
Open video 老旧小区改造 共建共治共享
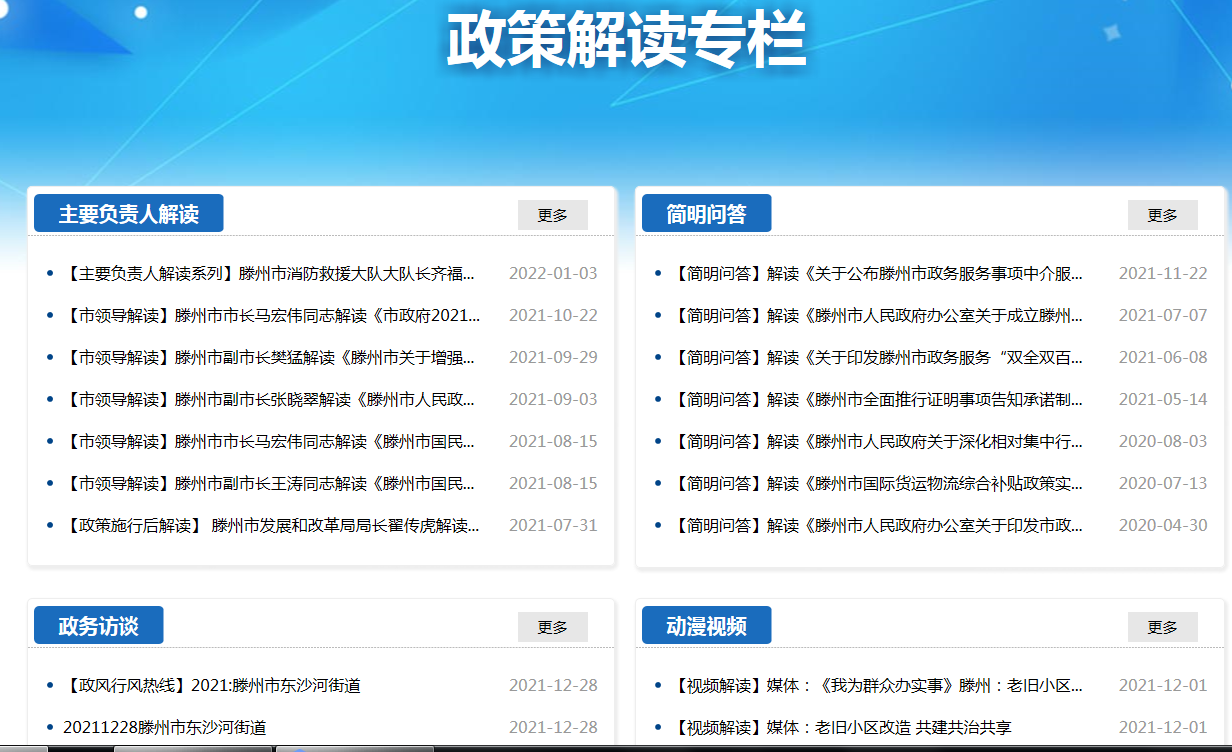pos(842,727)
